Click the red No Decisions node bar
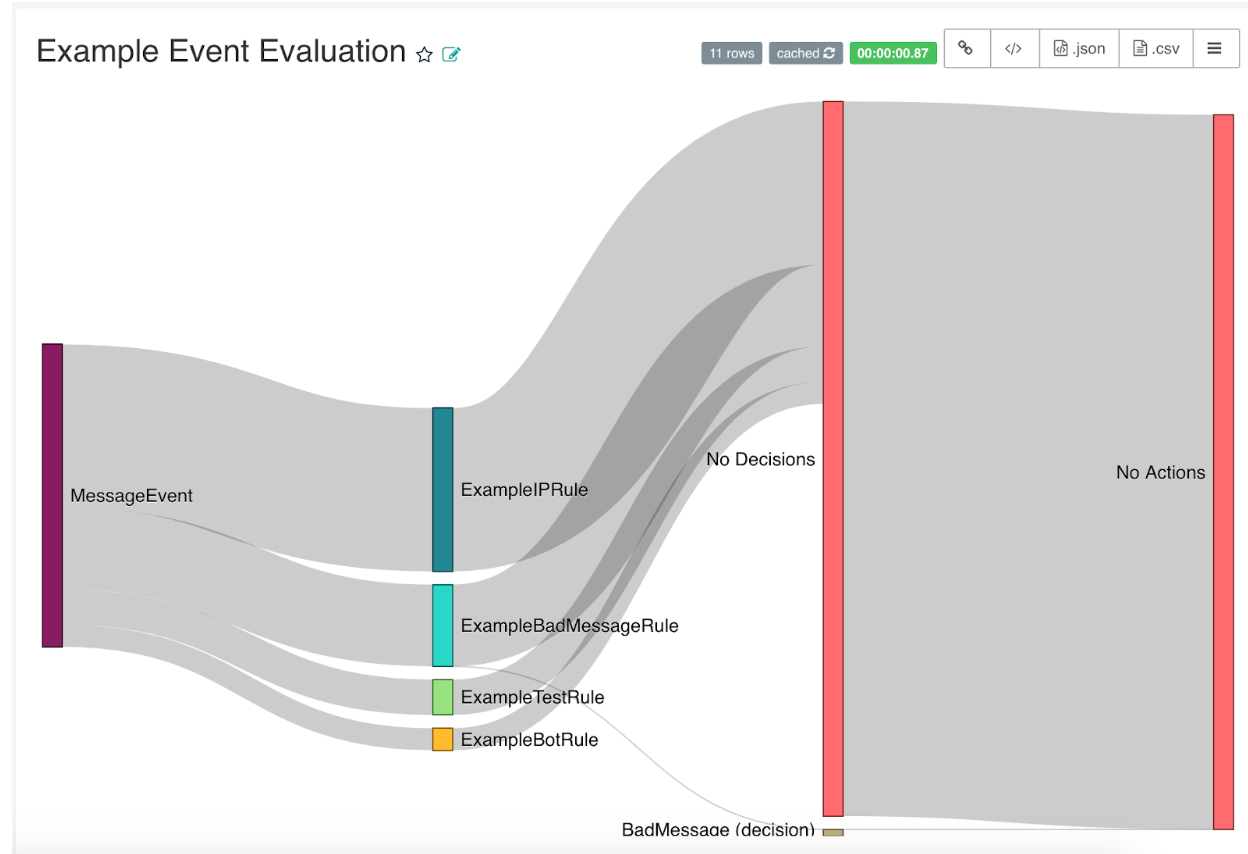Viewport: 1248px width, 854px height. (833, 458)
